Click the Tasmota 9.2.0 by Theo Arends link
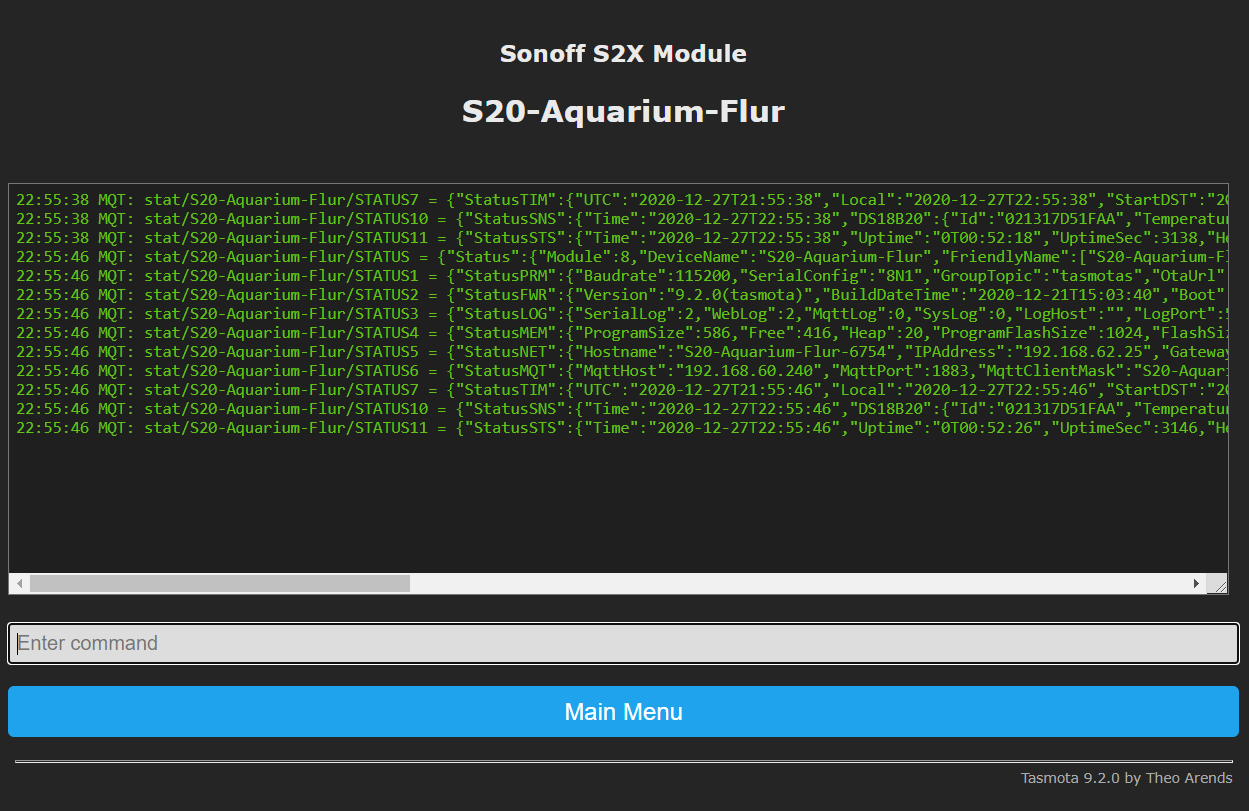1249x811 pixels. pos(1126,778)
